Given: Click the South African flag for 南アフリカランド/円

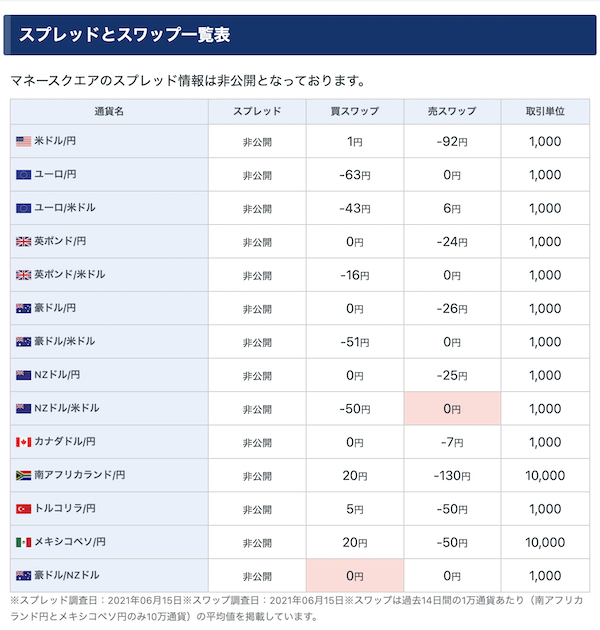Looking at the screenshot, I should tap(23, 475).
